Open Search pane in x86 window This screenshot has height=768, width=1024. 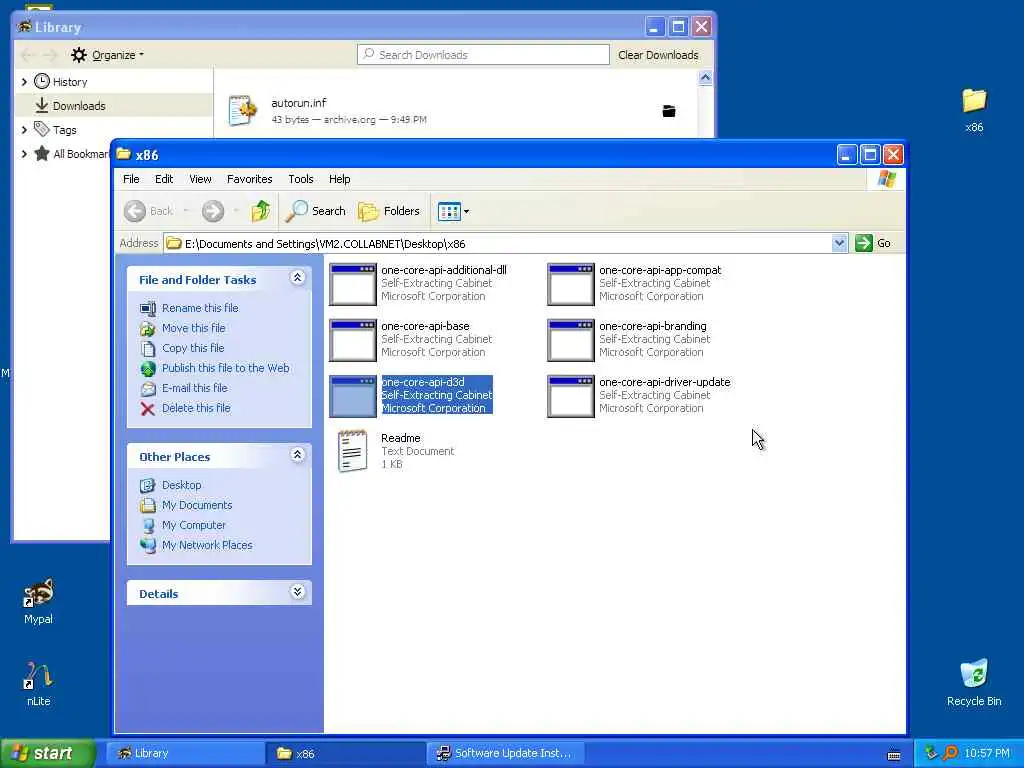tap(315, 211)
